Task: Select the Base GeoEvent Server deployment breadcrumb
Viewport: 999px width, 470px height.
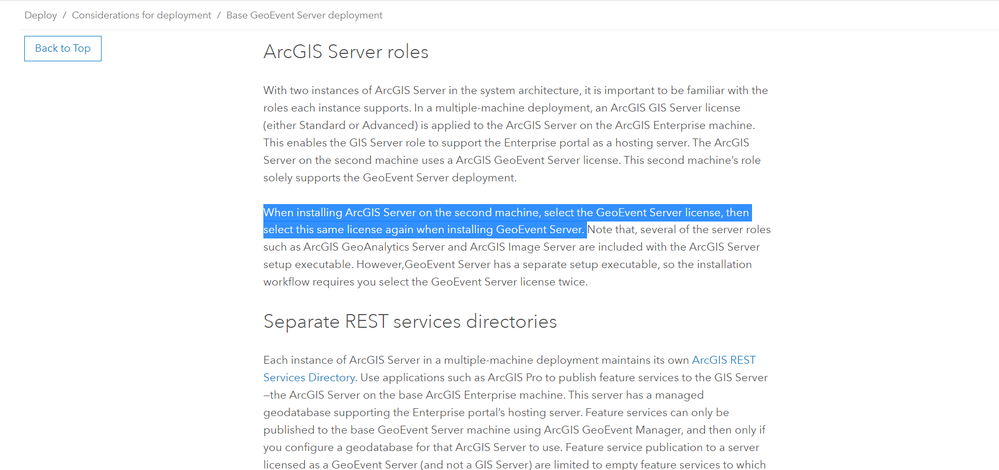Action: tap(304, 15)
